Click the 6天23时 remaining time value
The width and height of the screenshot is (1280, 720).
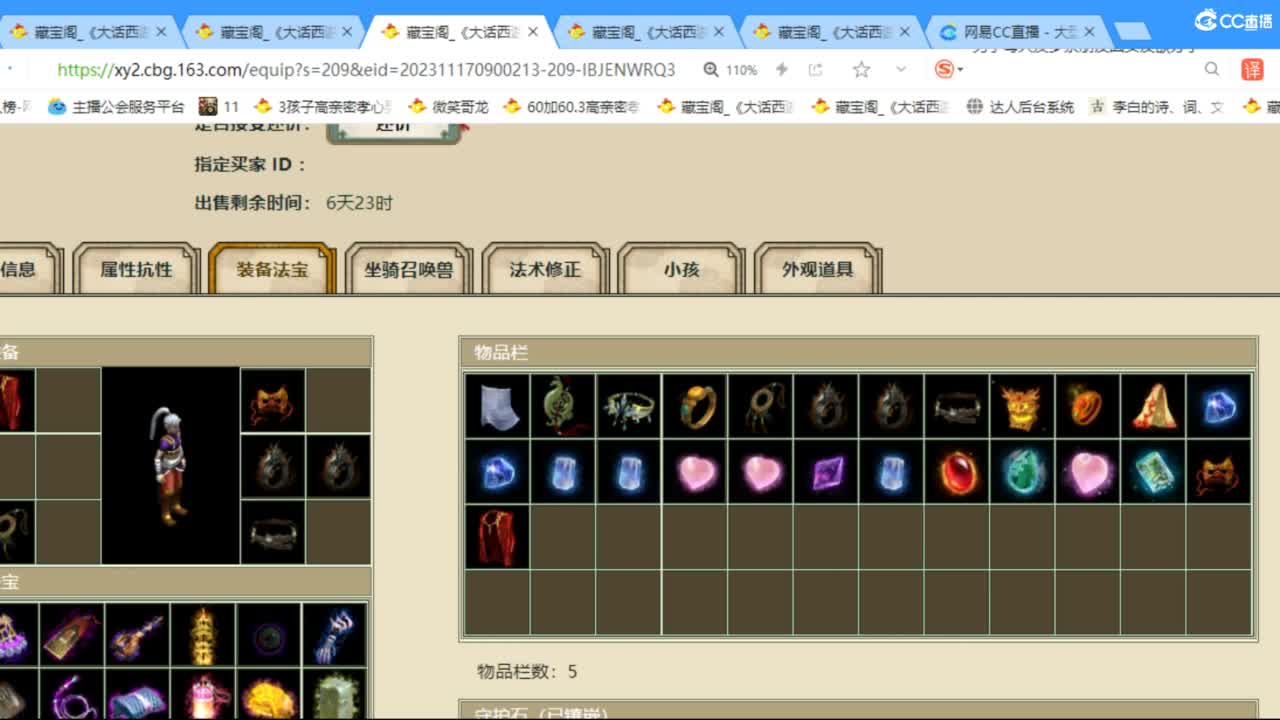(359, 203)
